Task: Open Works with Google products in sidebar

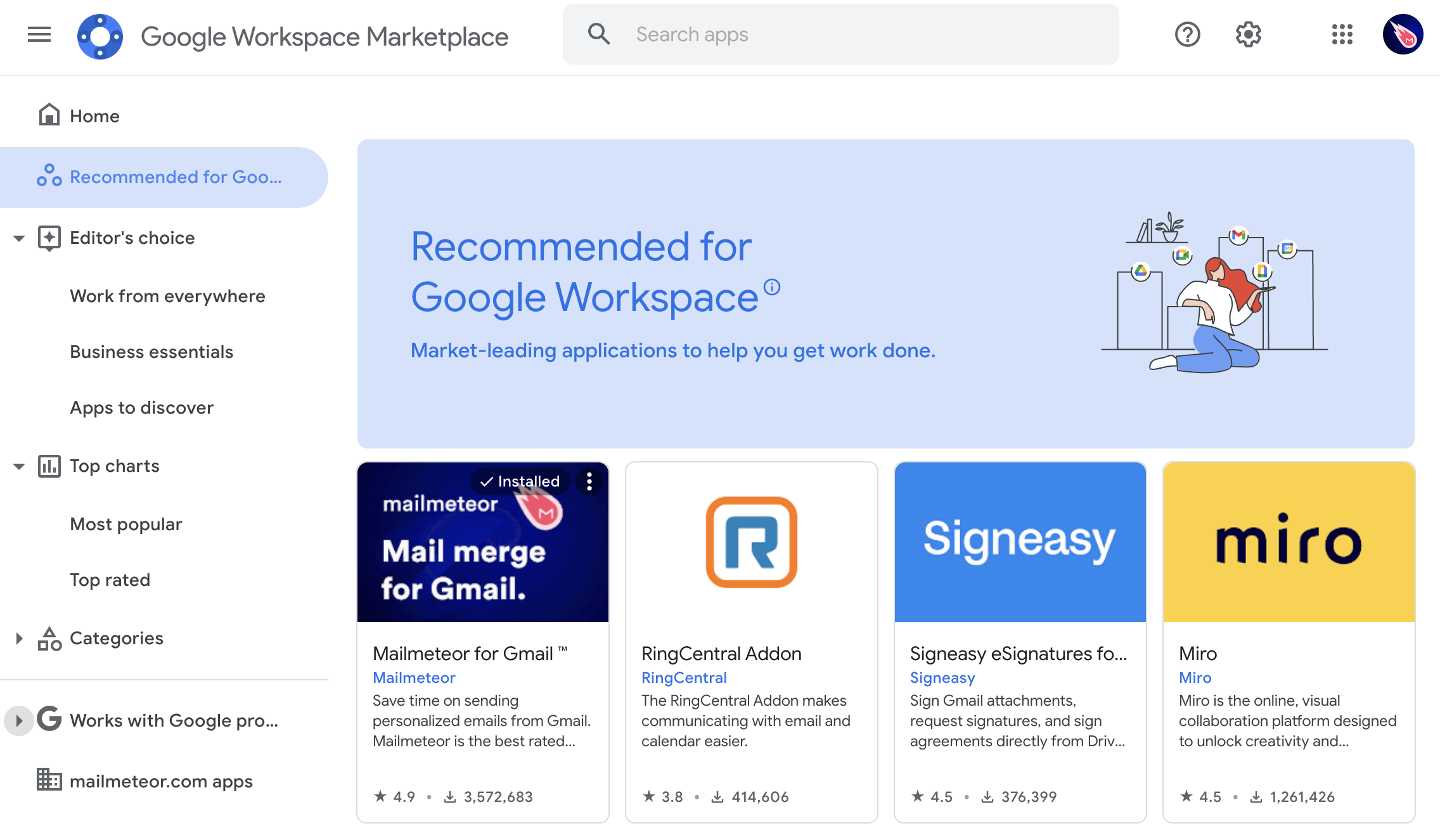Action: (174, 720)
